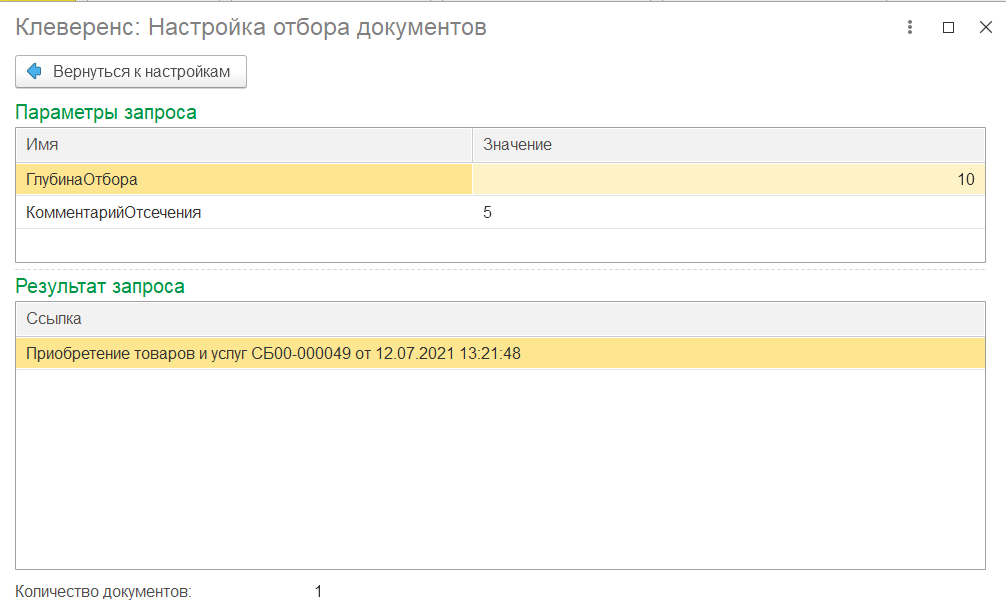1006x616 pixels.
Task: Select the 'Ссылка' column header
Action: coord(500,319)
